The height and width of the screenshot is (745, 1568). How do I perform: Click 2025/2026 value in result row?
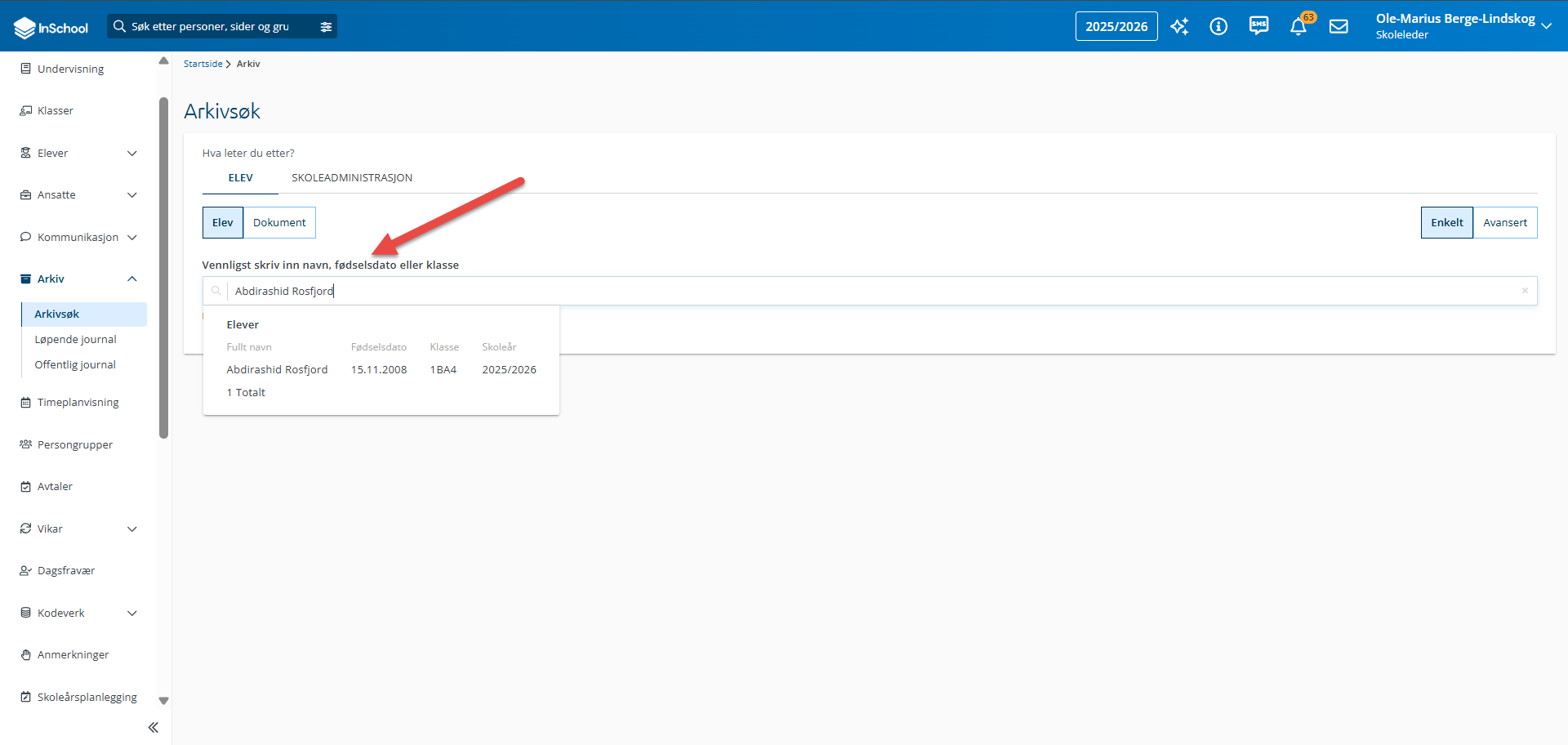pos(509,369)
